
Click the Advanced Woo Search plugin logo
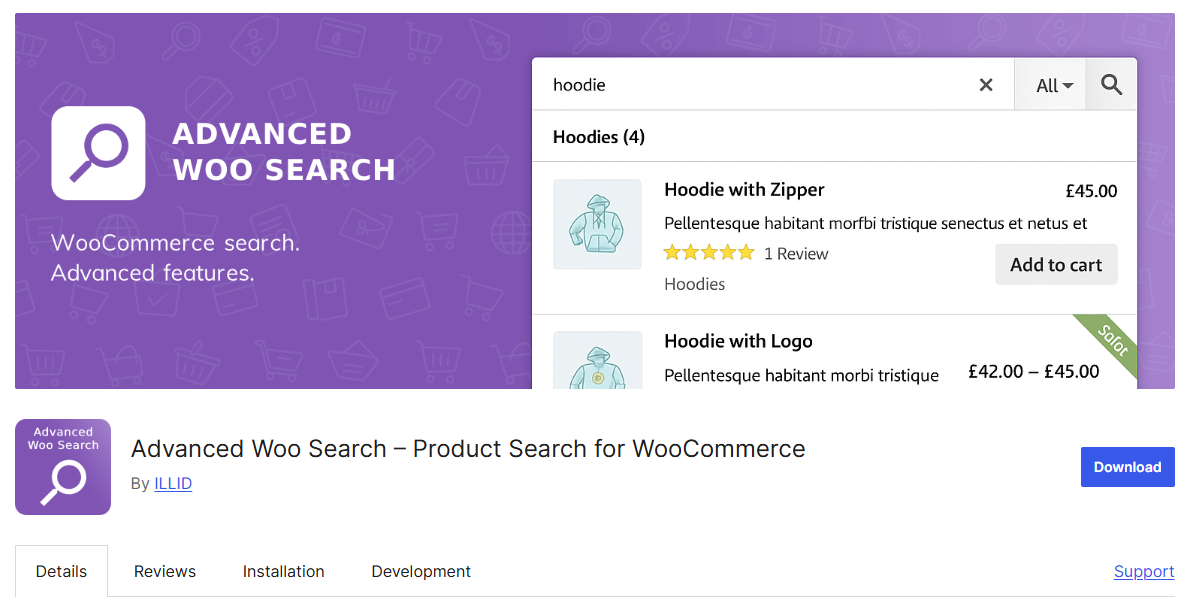click(x=62, y=466)
